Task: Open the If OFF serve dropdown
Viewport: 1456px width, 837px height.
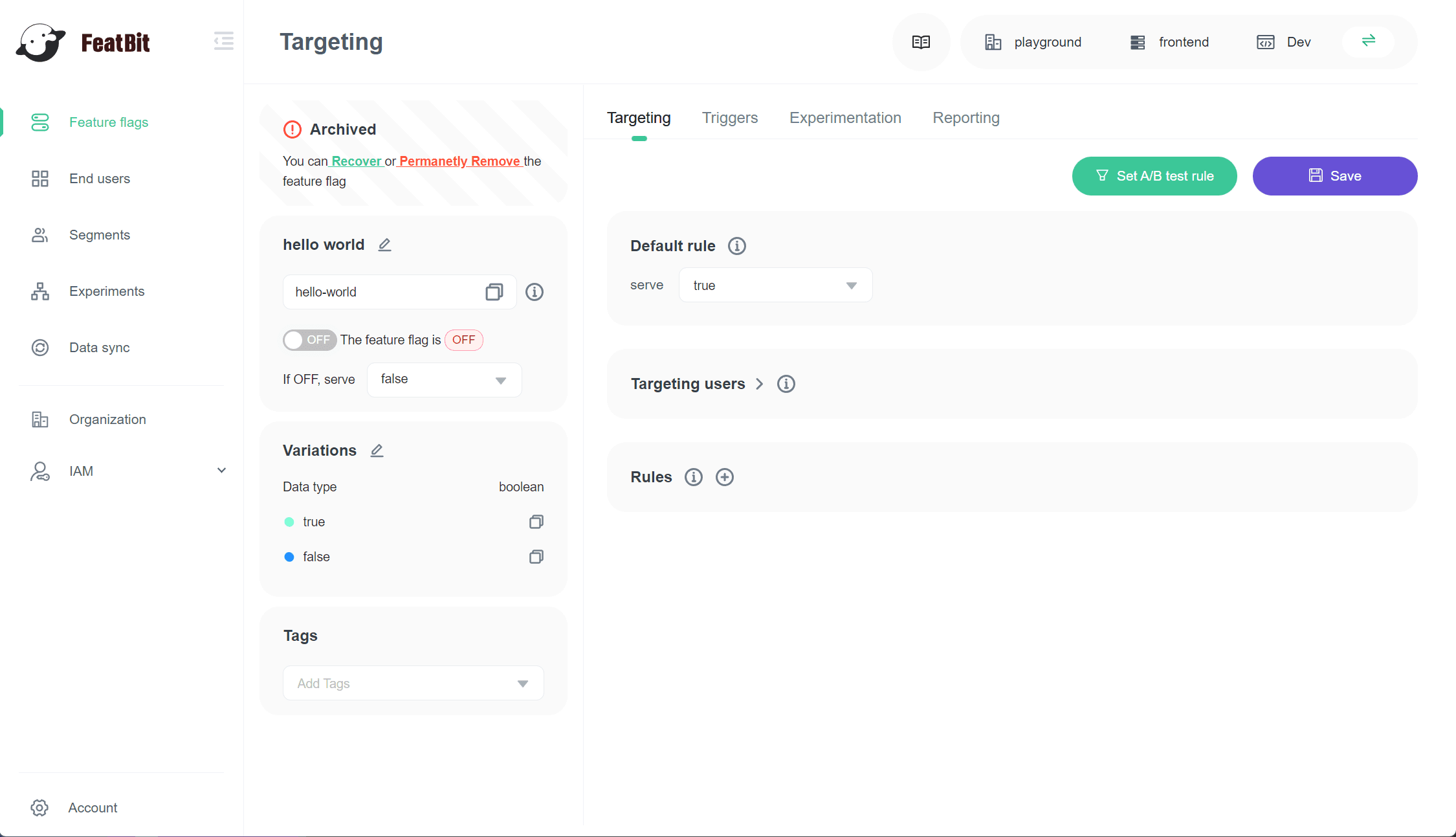Action: tap(444, 379)
